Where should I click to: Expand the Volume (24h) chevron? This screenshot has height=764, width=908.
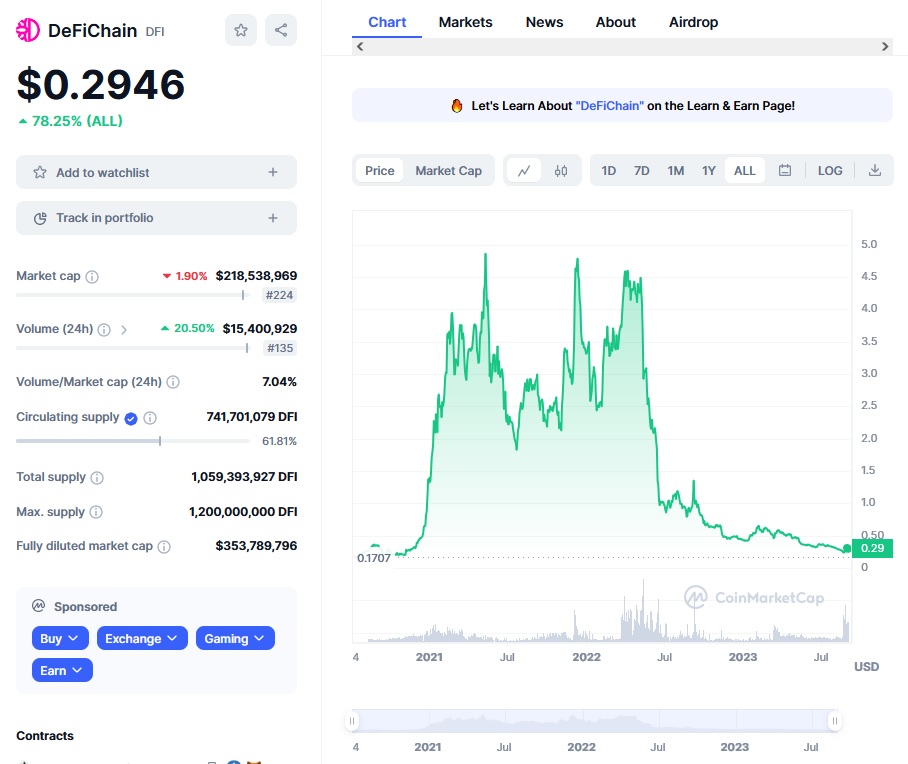[123, 330]
